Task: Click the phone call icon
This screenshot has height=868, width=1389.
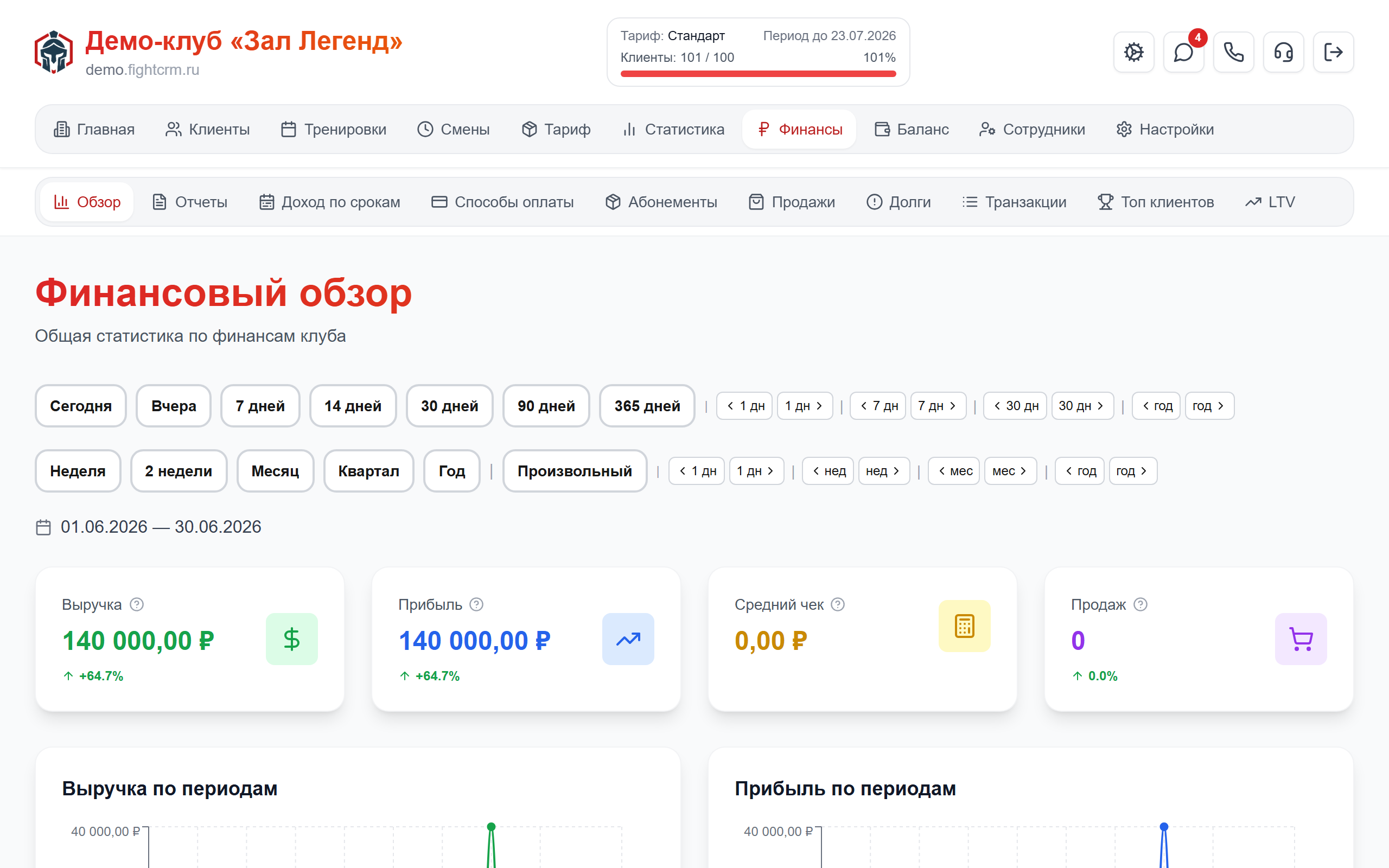Action: pos(1233,52)
